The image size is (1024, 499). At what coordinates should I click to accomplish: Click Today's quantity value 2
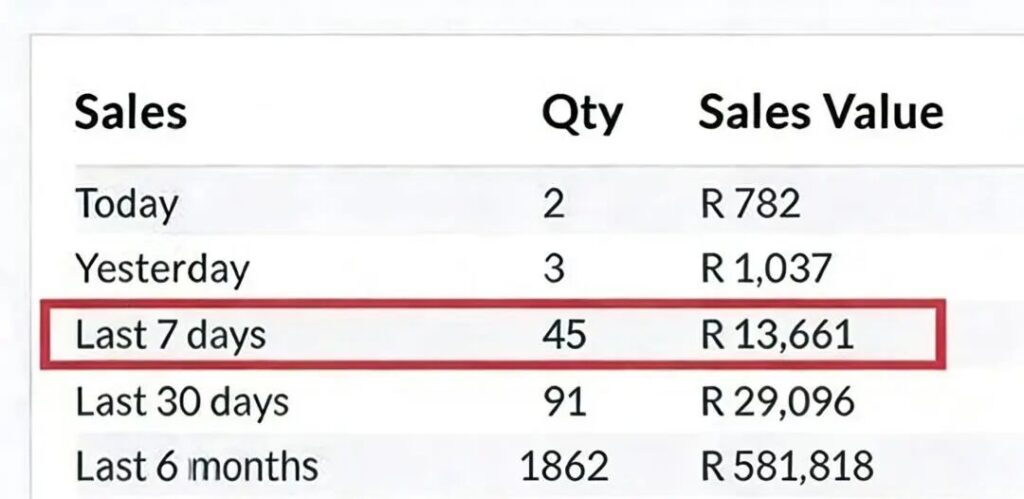[555, 204]
